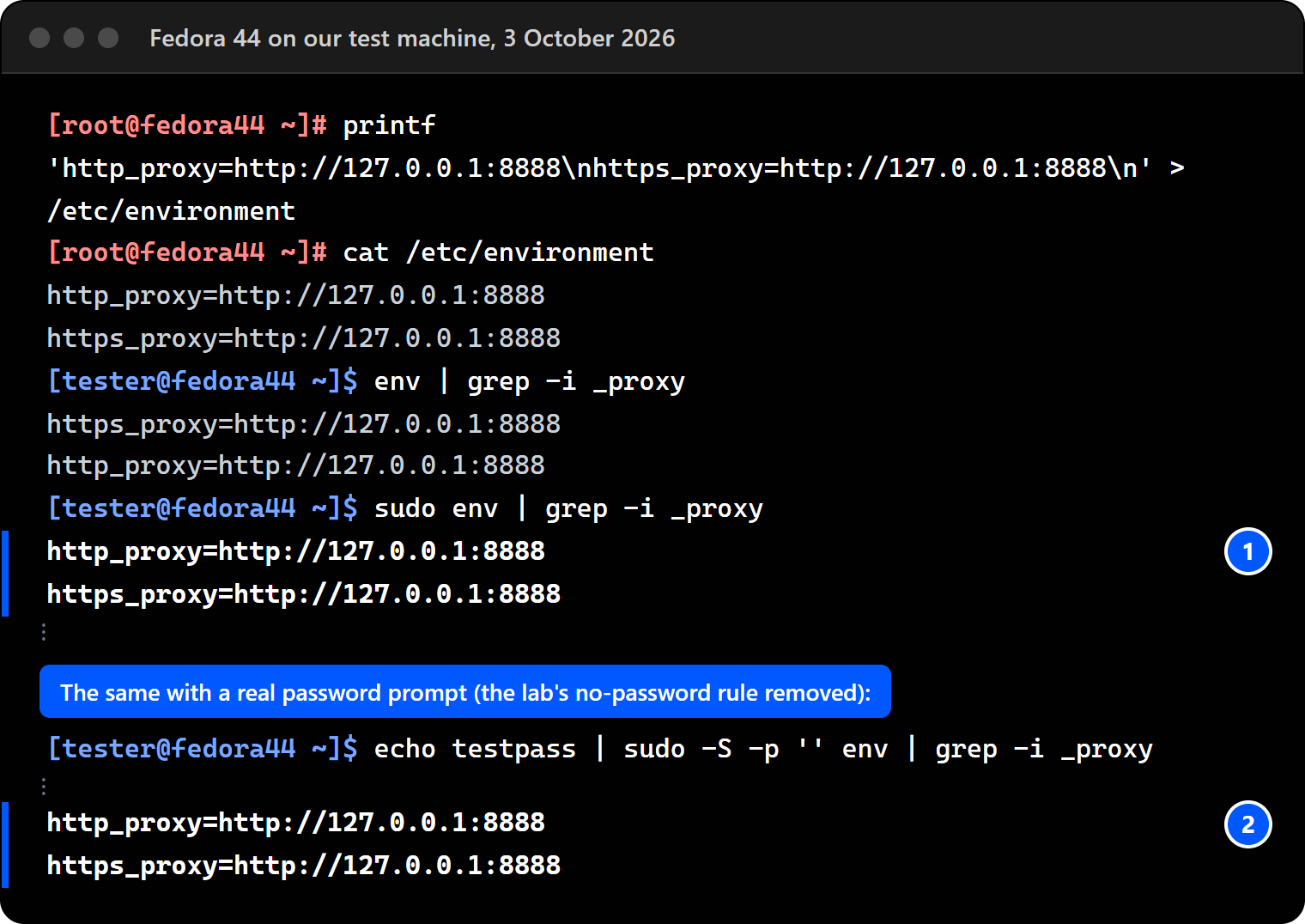The image size is (1305, 924).
Task: Click the 'echo testpass | sudo -S' command line
Action: [x=600, y=749]
